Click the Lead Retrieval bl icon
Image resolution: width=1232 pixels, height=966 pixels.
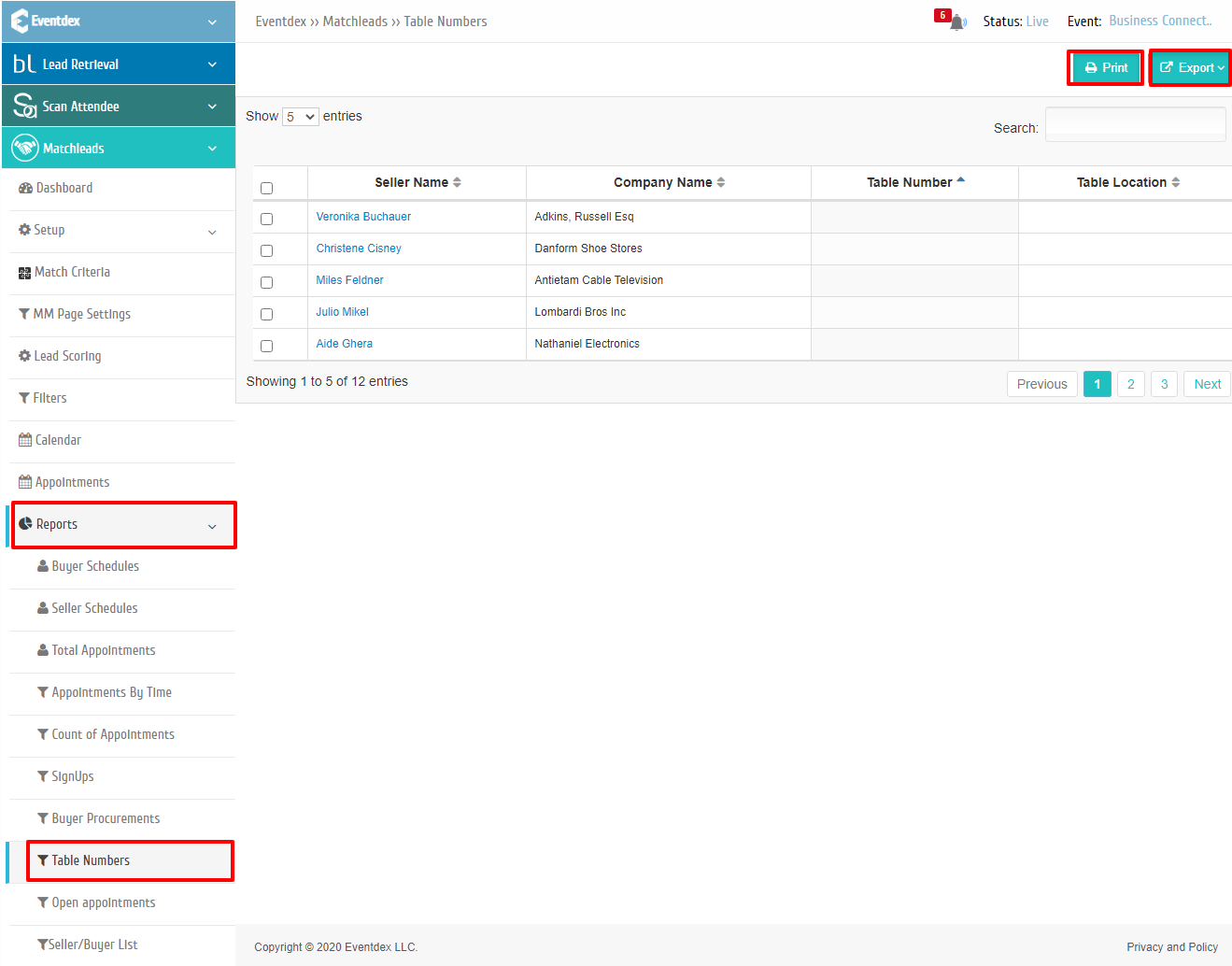pos(24,64)
